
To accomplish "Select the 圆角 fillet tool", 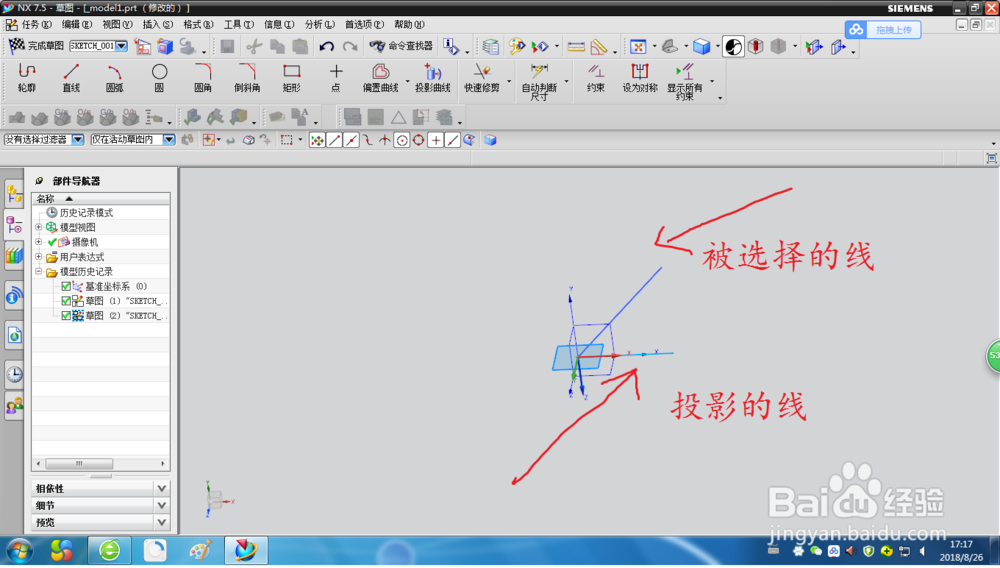I will [203, 78].
